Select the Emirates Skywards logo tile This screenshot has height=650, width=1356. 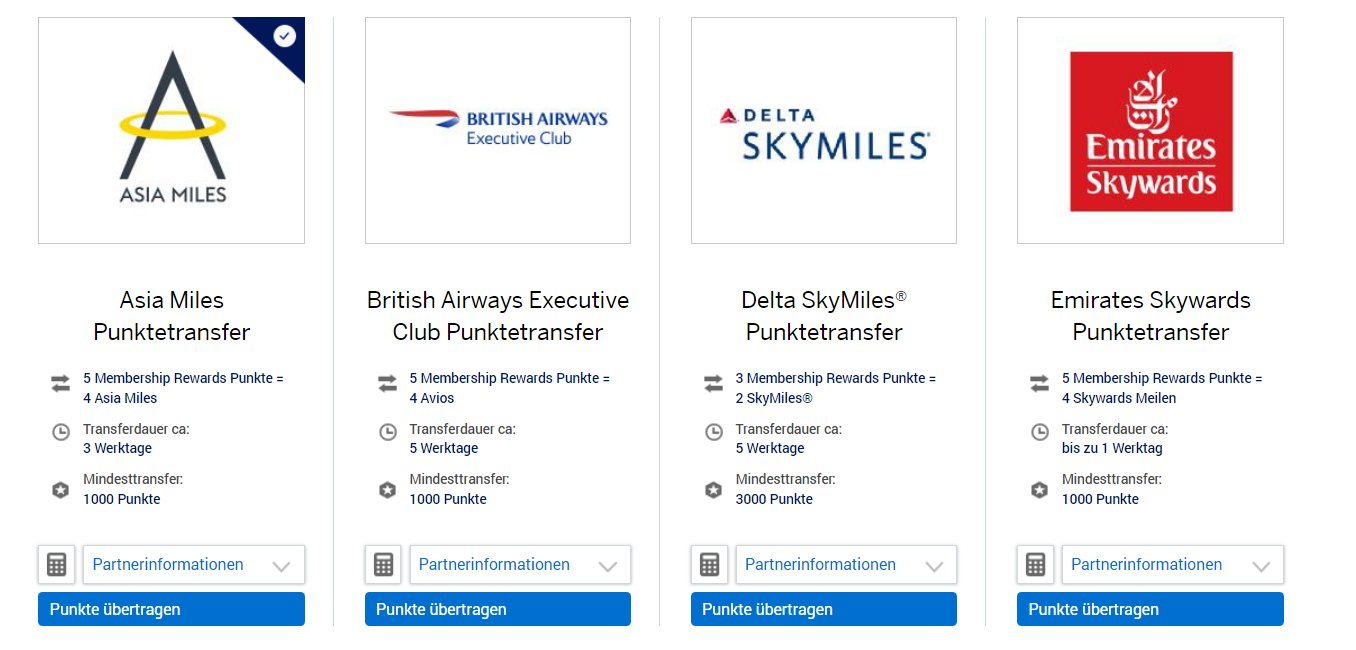pyautogui.click(x=1150, y=130)
